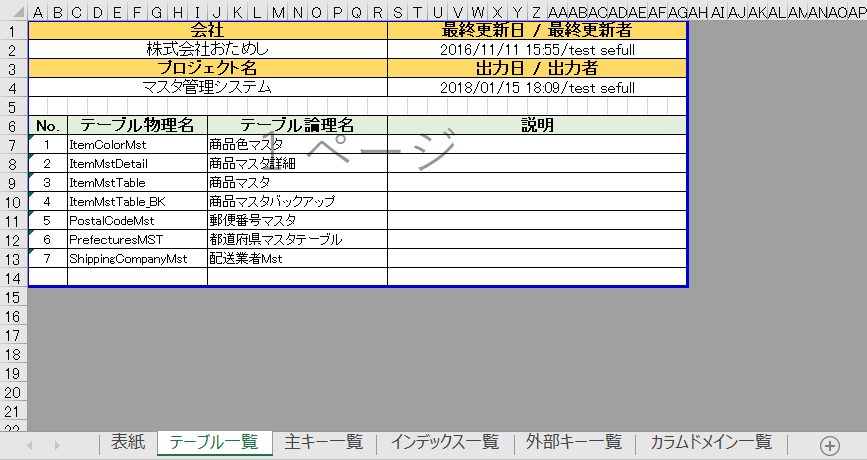The image size is (867, 460).
Task: Click the 商品マスタバックアップ logical name cell
Action: coord(297,201)
